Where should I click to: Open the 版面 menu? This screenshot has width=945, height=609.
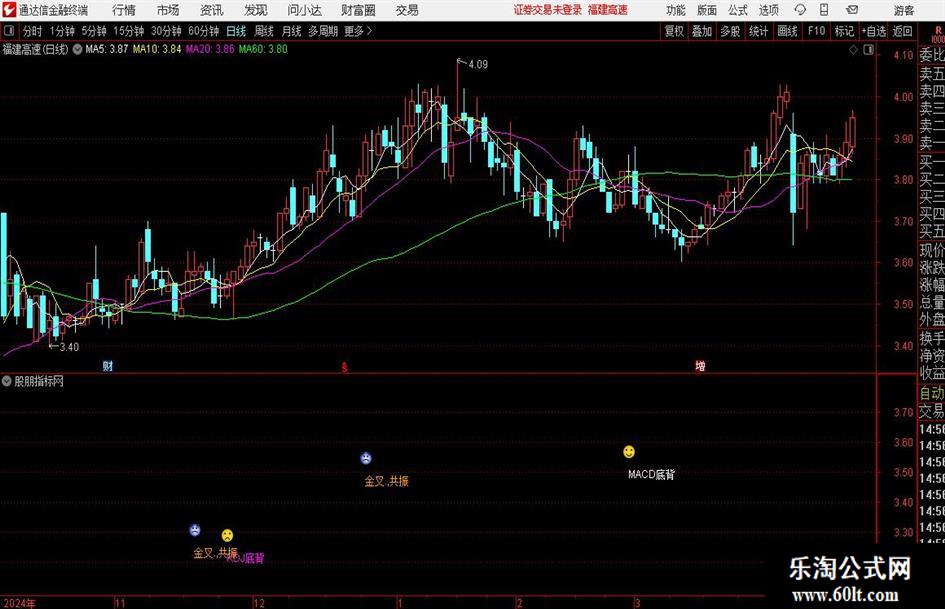coord(707,10)
